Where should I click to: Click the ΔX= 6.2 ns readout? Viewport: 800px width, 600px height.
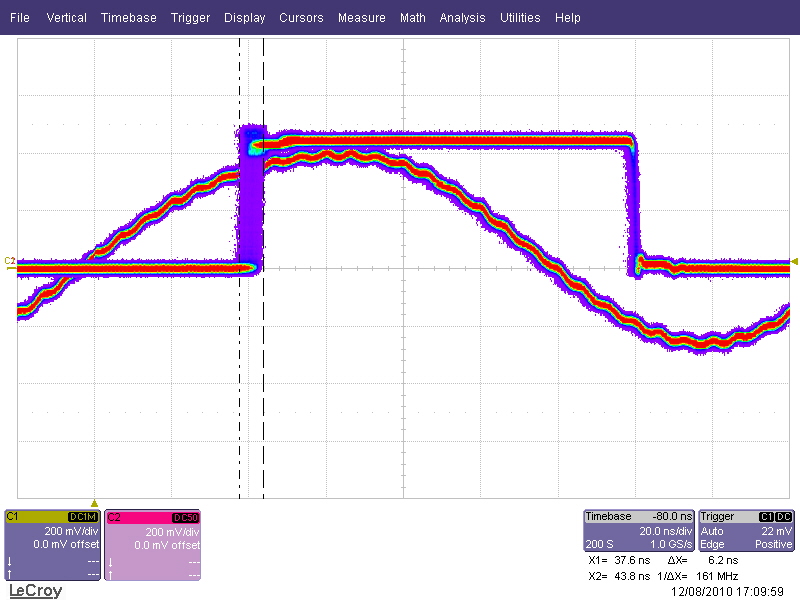point(703,560)
